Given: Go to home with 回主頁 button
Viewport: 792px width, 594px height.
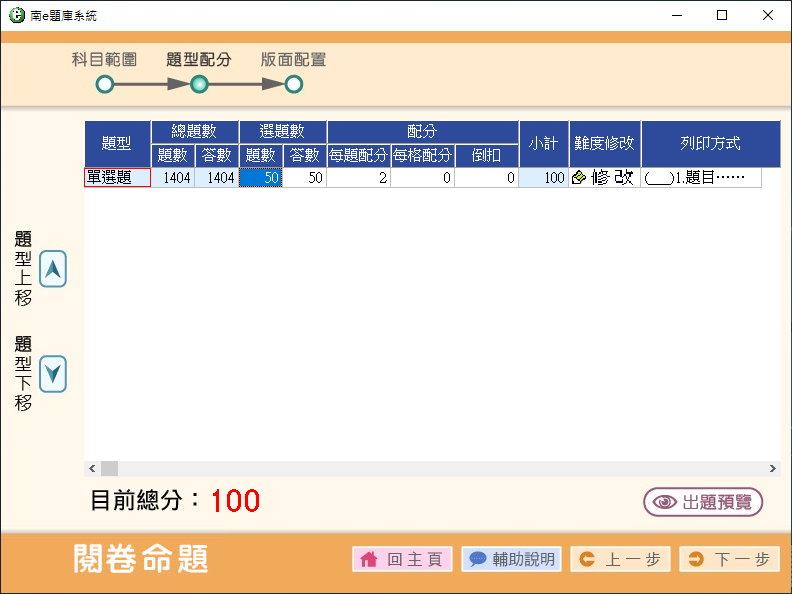Looking at the screenshot, I should [402, 559].
